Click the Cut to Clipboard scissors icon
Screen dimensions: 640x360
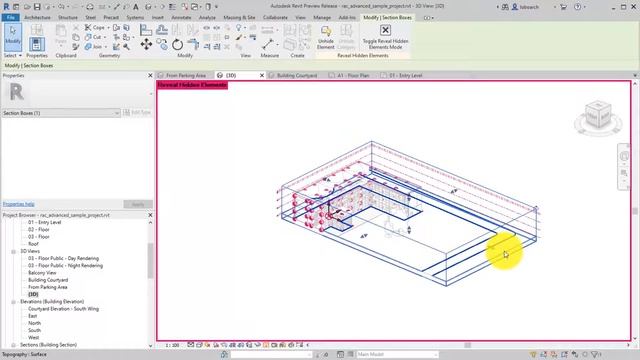click(76, 28)
